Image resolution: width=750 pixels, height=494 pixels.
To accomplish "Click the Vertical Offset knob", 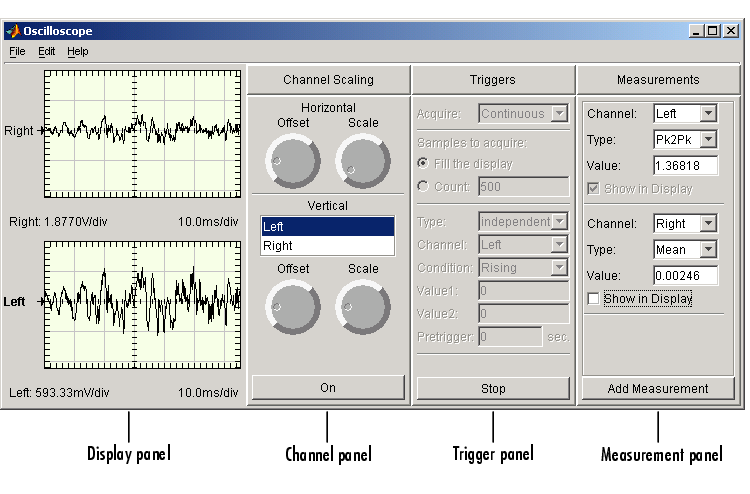I will [x=293, y=307].
